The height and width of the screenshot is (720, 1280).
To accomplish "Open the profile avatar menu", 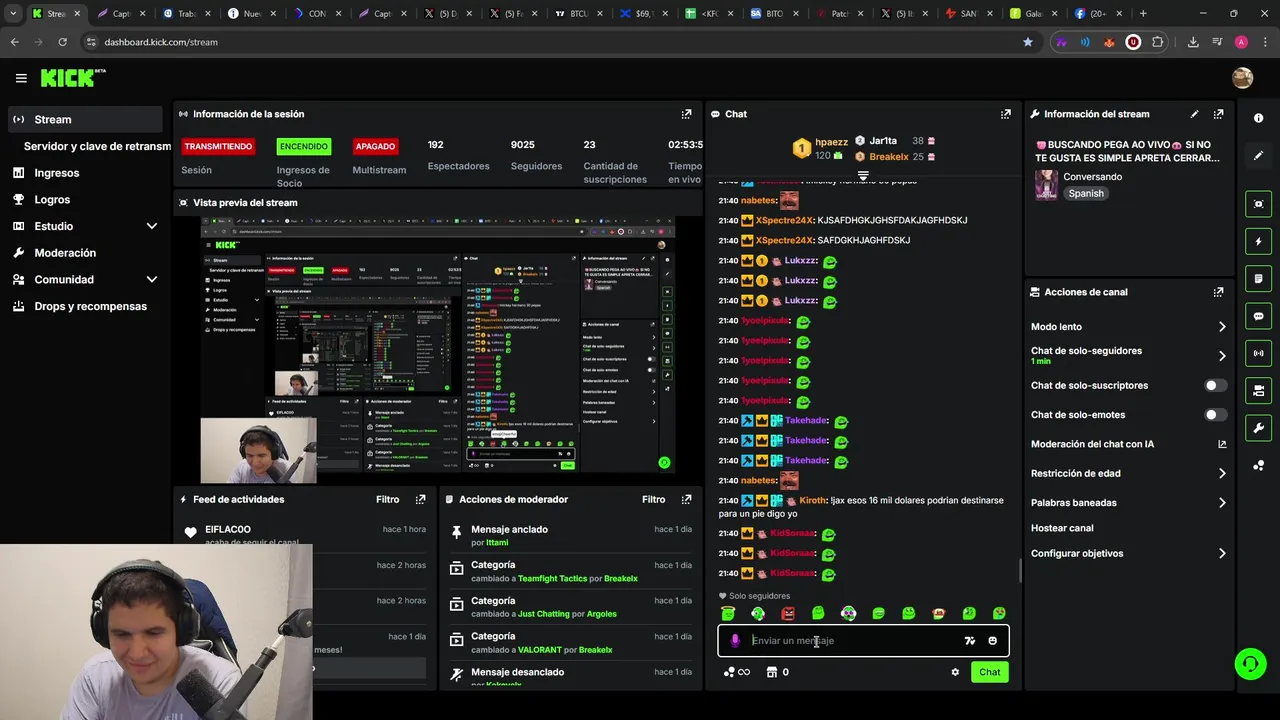I will tap(1242, 78).
